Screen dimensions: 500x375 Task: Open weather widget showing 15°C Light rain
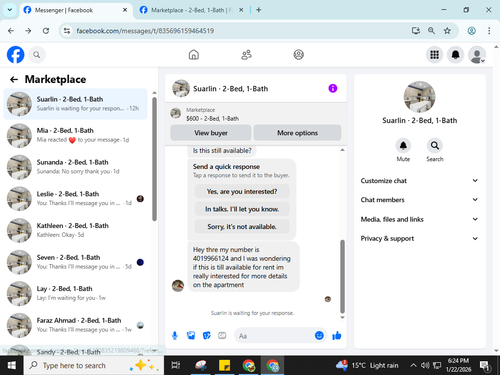[x=367, y=365]
